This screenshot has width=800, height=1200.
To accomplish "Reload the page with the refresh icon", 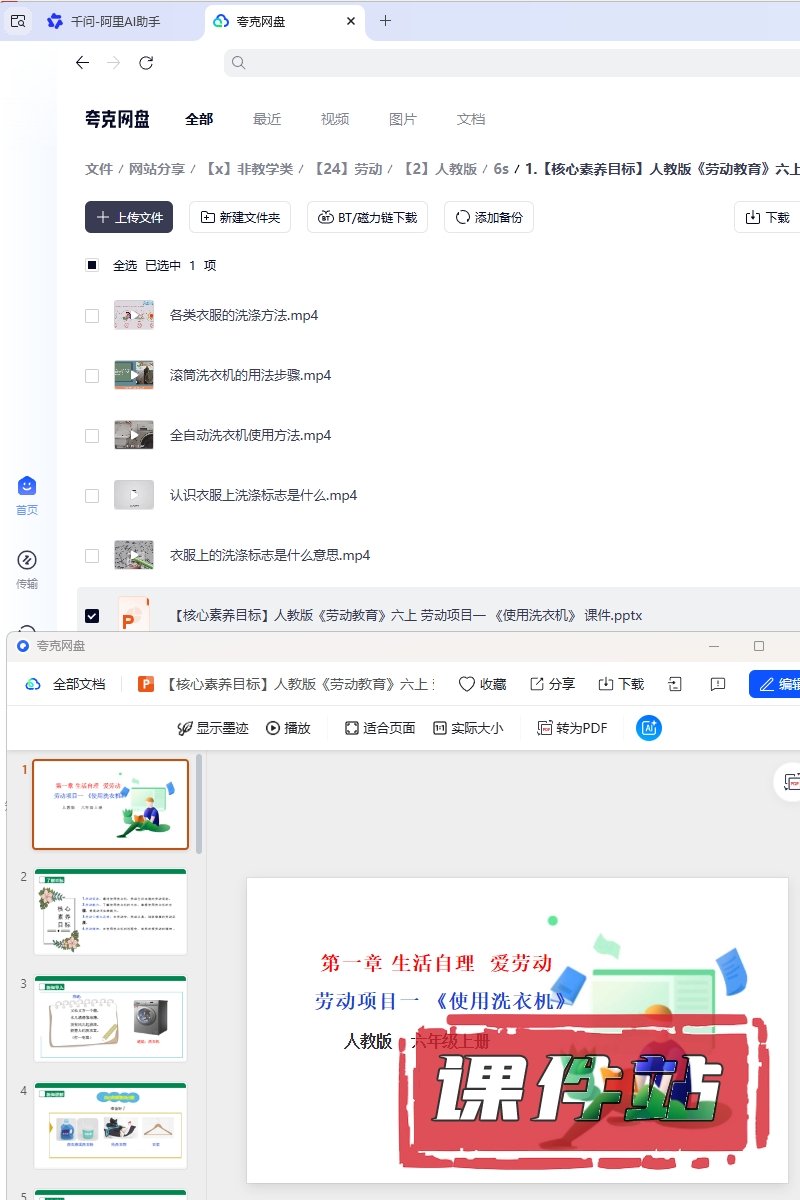I will pos(146,63).
